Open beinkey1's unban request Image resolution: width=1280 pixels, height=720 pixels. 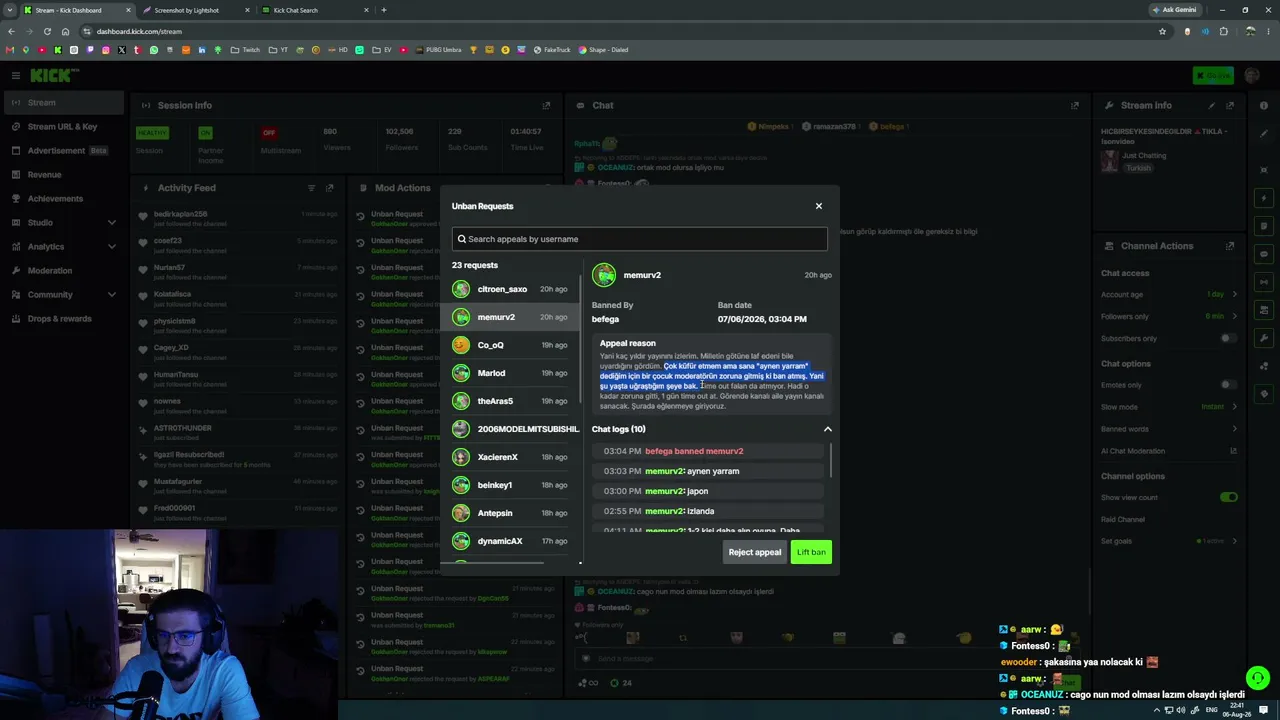click(510, 485)
